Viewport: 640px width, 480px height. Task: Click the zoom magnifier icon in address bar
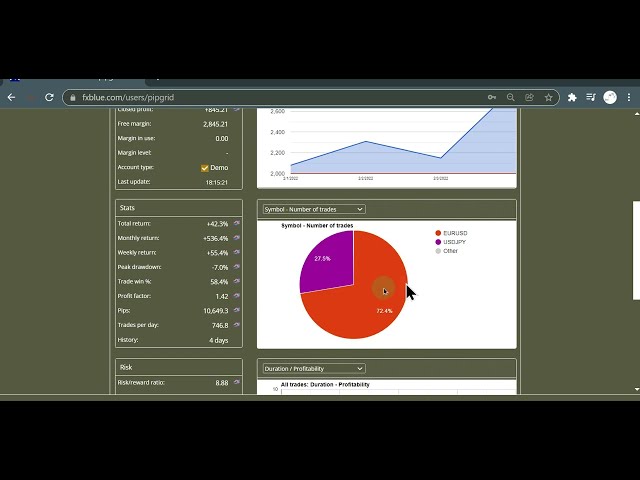[x=510, y=97]
